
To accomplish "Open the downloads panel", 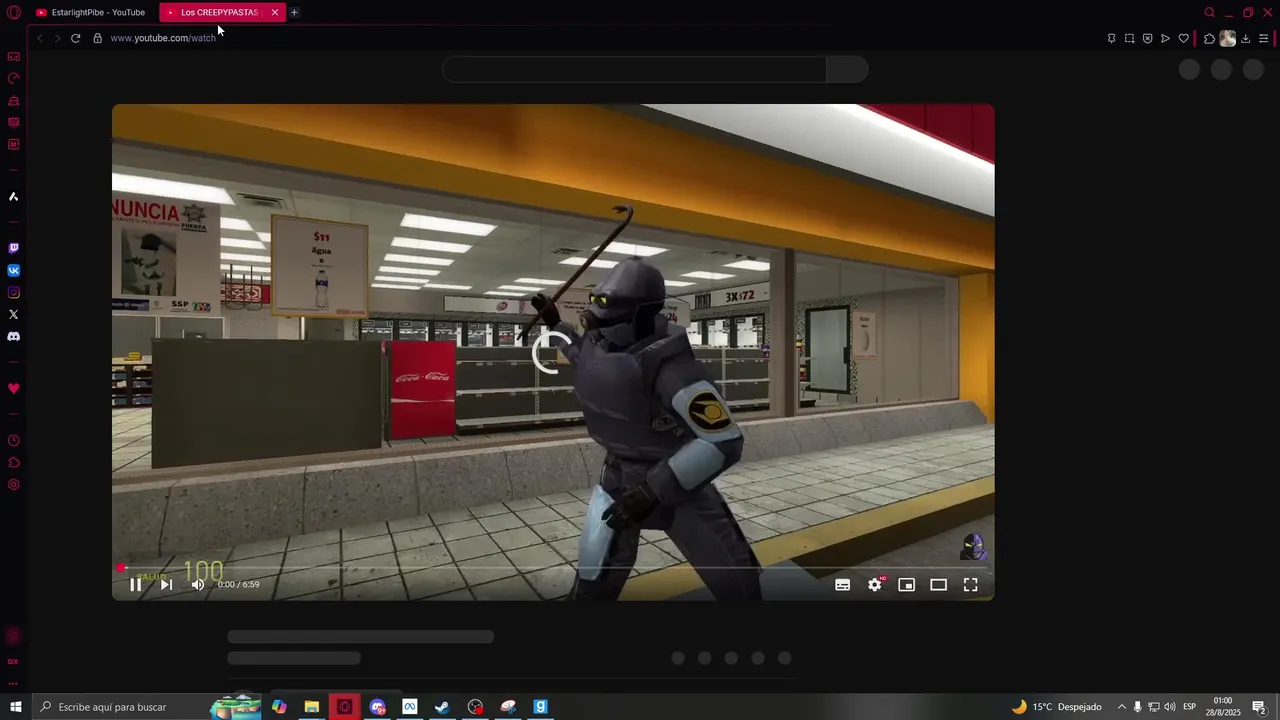I will point(1245,38).
